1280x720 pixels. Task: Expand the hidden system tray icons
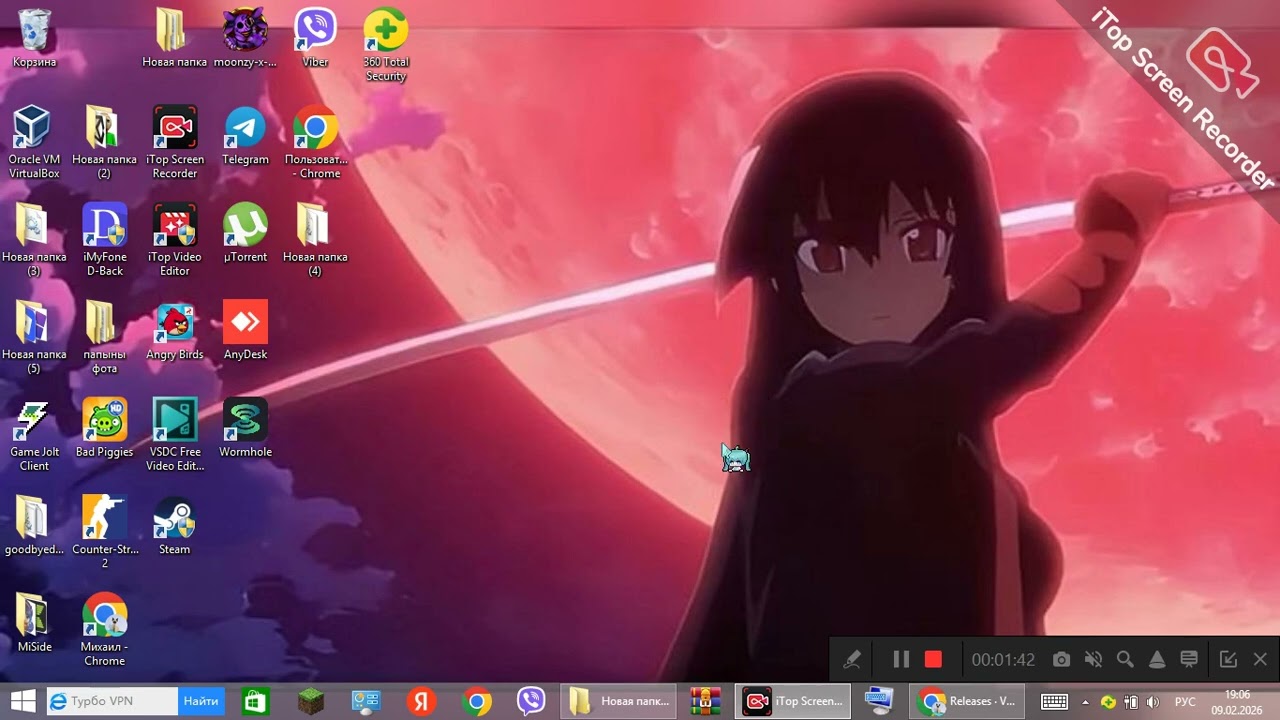[x=1085, y=701]
